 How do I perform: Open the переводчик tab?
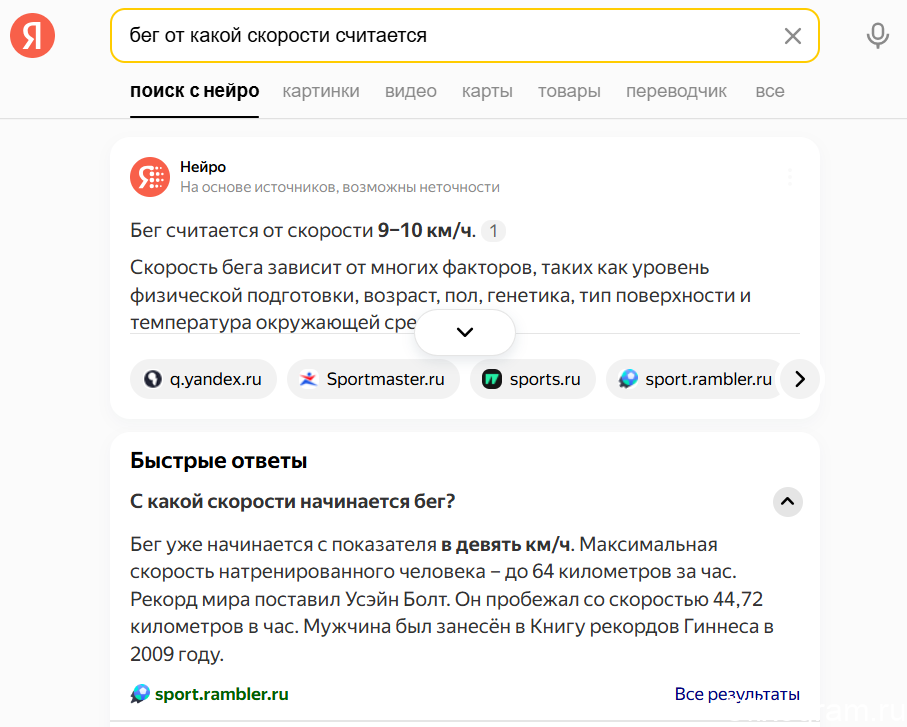[676, 91]
